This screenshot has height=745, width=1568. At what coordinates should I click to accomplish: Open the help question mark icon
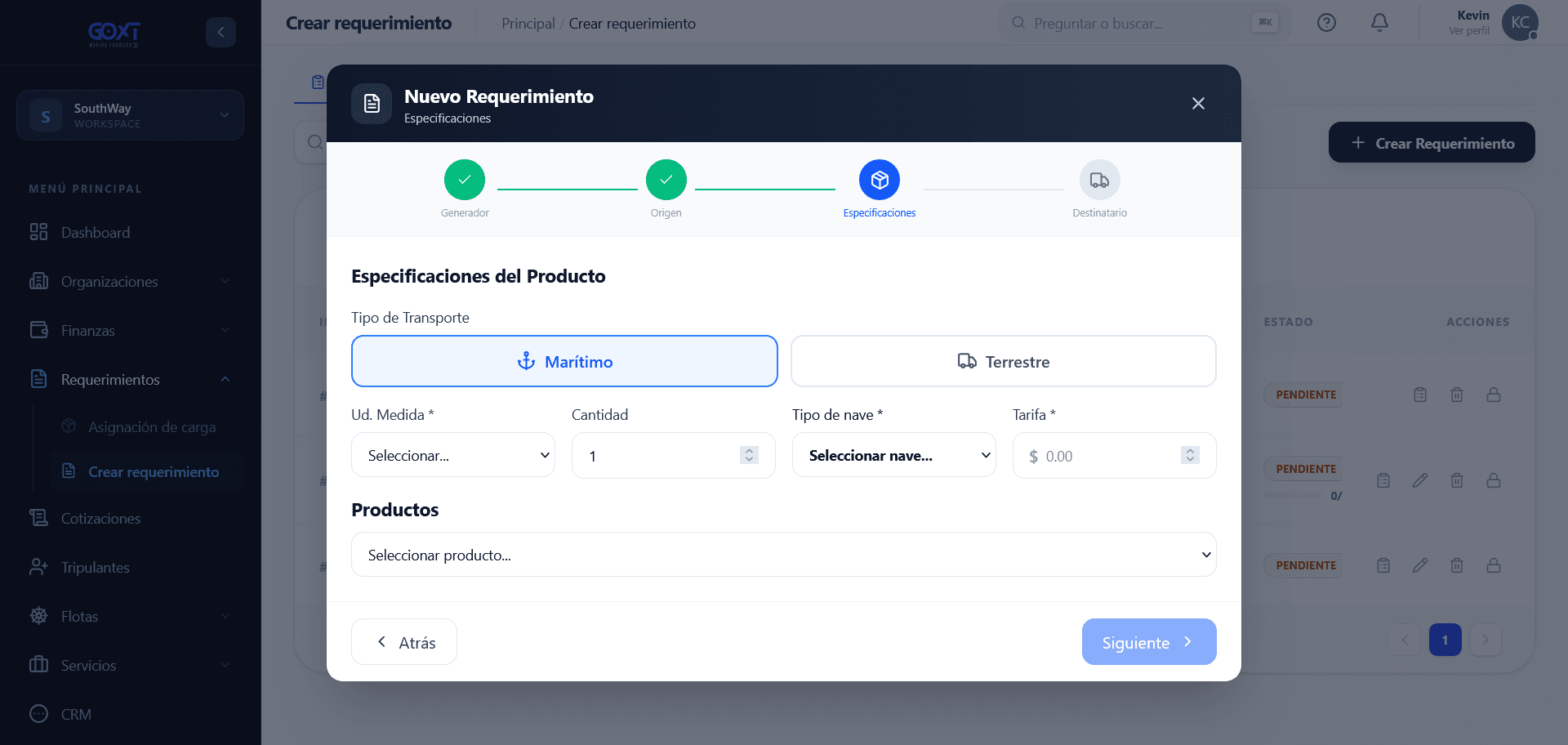1326,23
